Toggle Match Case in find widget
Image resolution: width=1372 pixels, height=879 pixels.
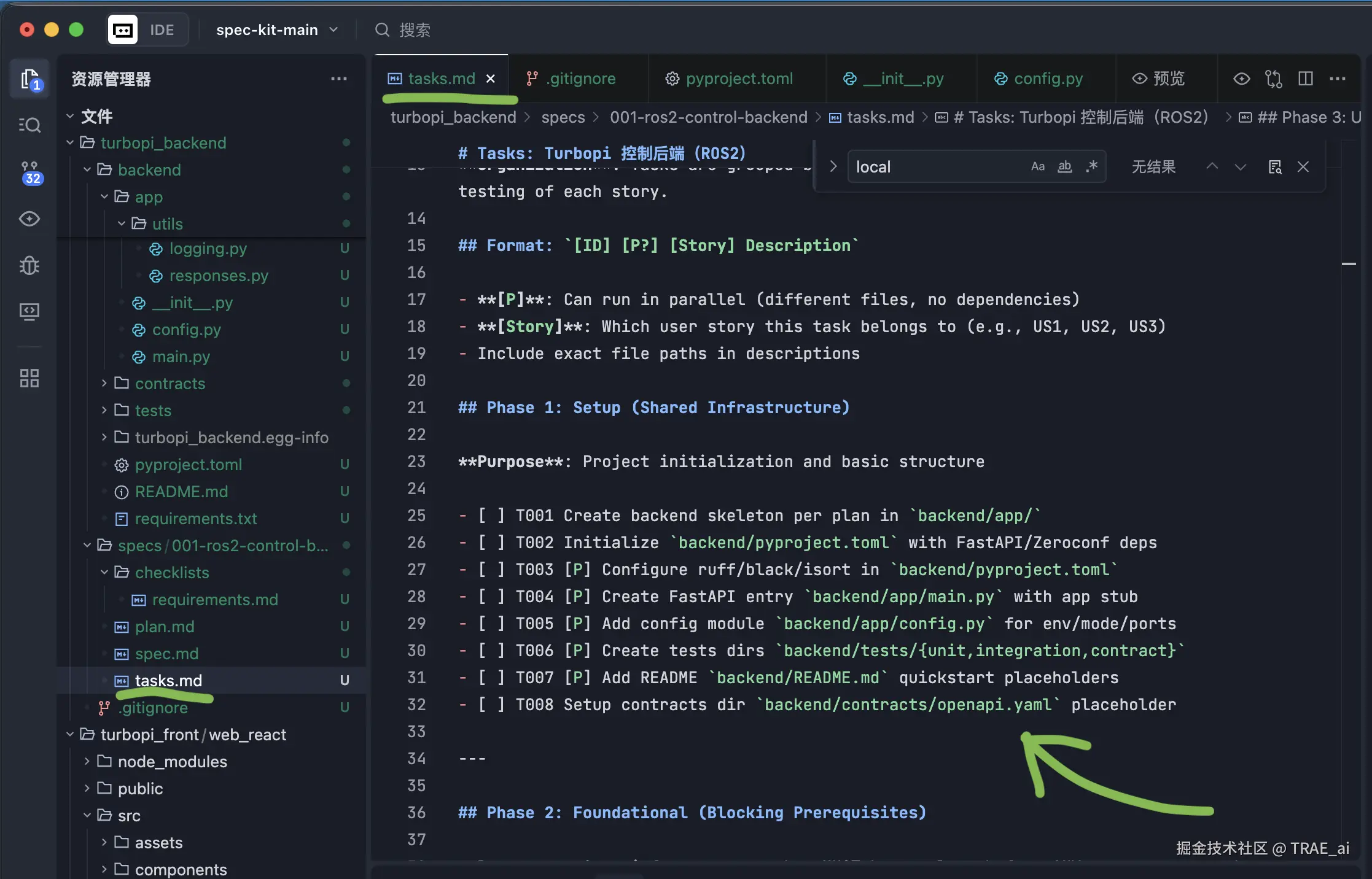click(x=1037, y=166)
